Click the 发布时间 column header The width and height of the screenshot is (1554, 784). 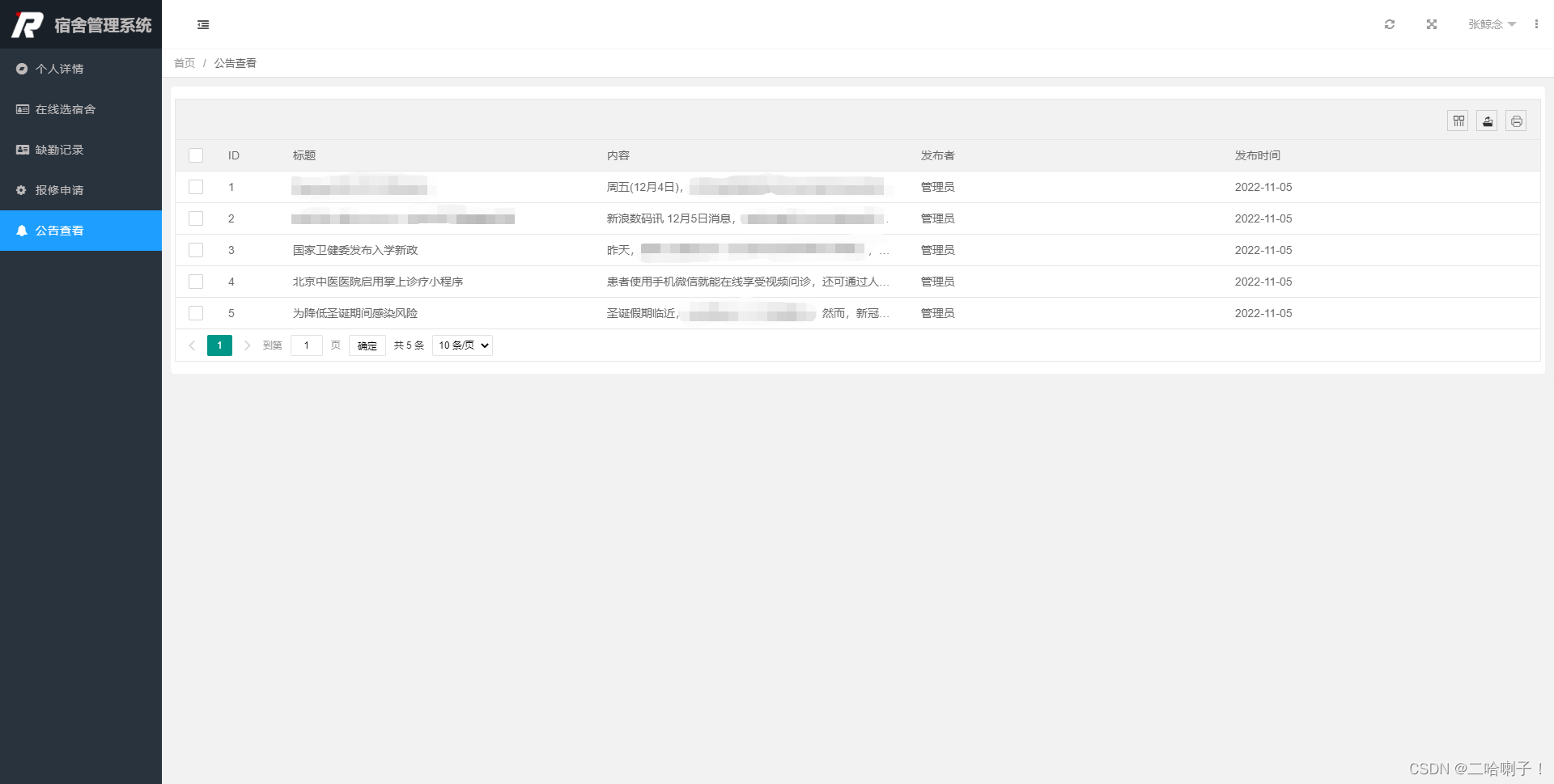1258,155
